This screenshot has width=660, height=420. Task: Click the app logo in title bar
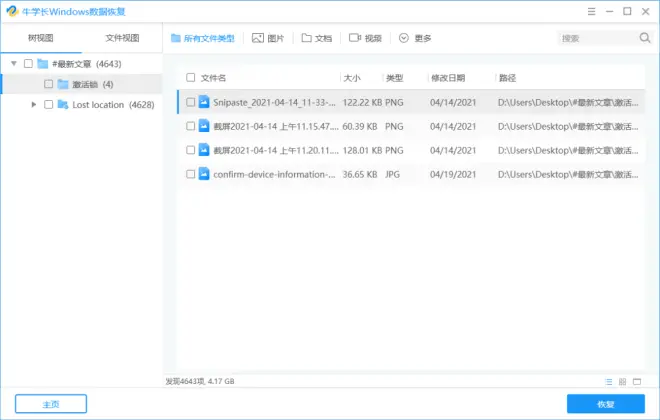click(x=12, y=11)
